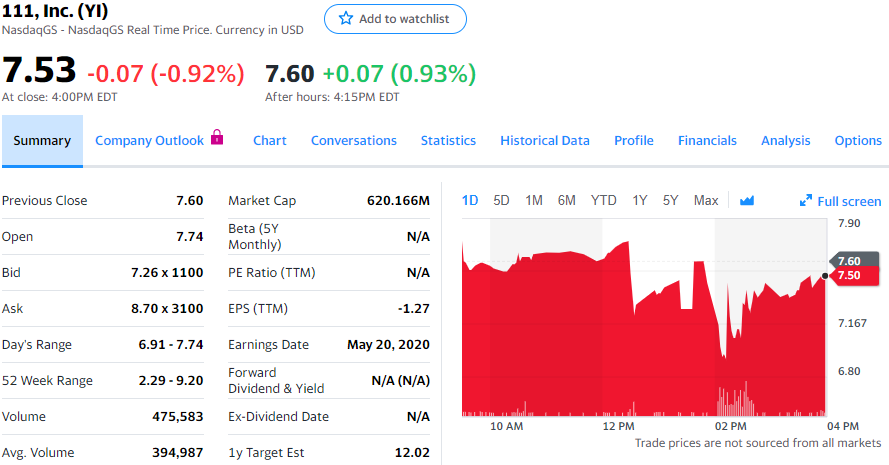Expand chart using the Full screen arrows icon
Viewport: 889px width, 465px height.
pyautogui.click(x=806, y=201)
